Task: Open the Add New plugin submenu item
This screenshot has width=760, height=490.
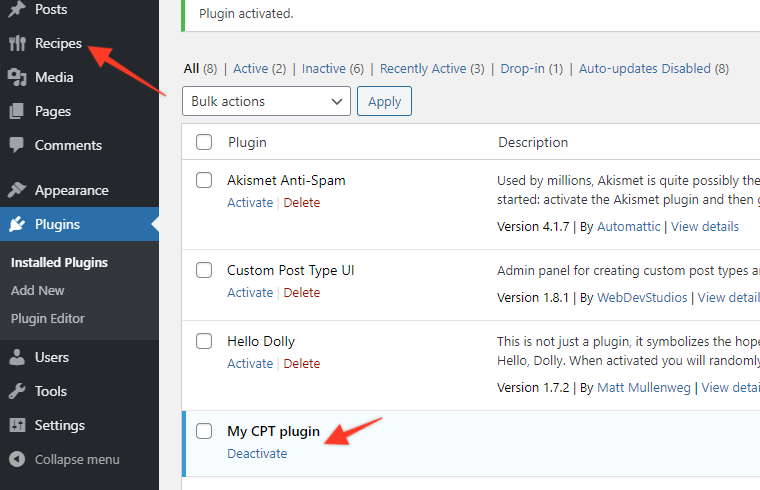Action: tap(38, 290)
